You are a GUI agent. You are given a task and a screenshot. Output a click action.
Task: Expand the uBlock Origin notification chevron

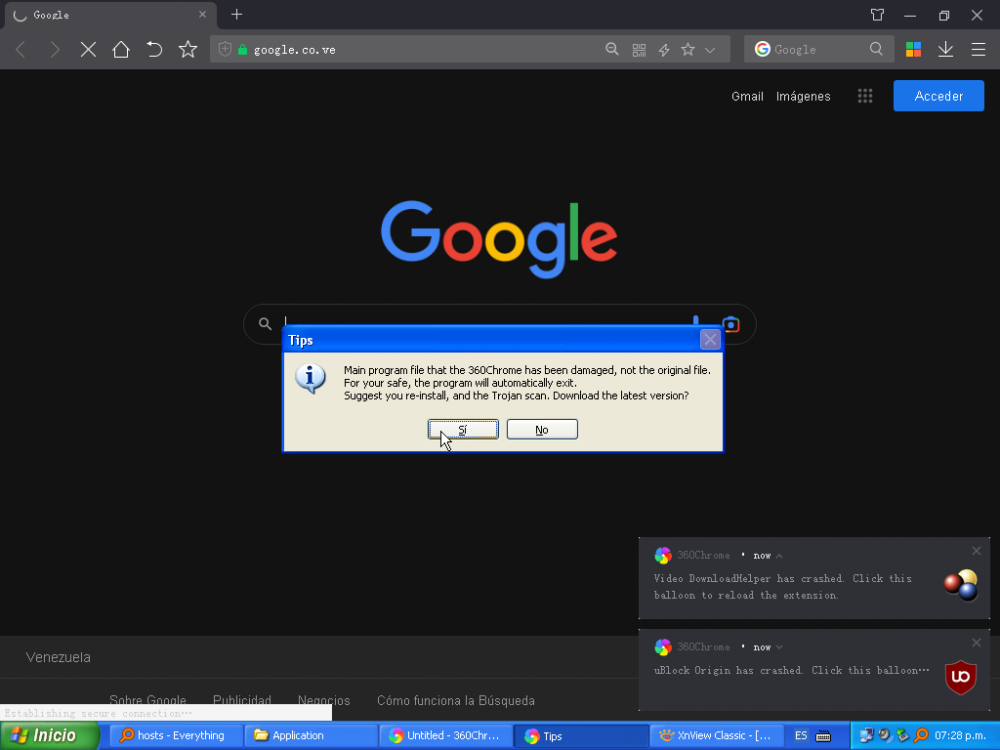(x=780, y=648)
